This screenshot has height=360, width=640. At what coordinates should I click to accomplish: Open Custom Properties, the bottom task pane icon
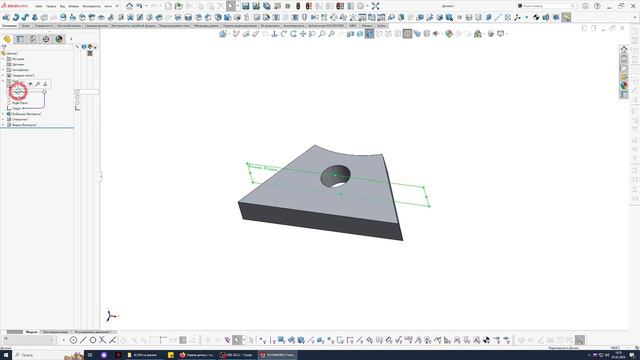point(624,94)
